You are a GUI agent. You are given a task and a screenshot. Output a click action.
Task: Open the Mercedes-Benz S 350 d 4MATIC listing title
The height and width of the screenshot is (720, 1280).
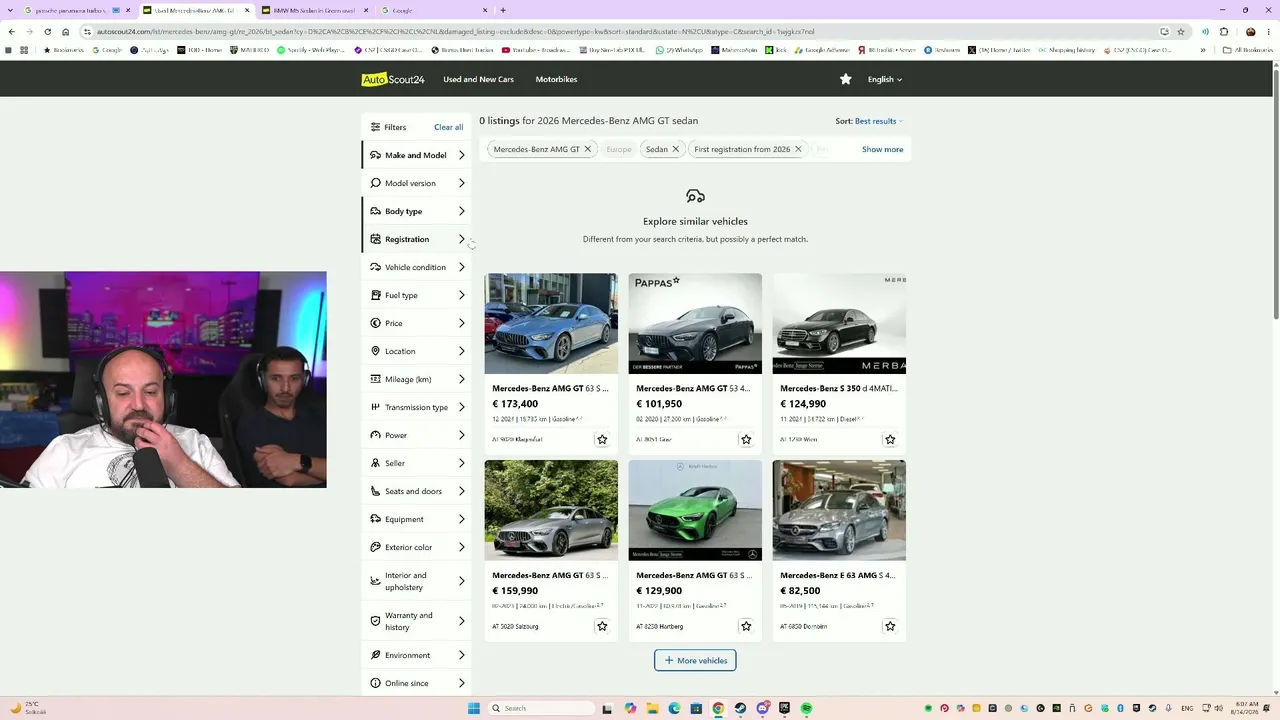tap(838, 388)
